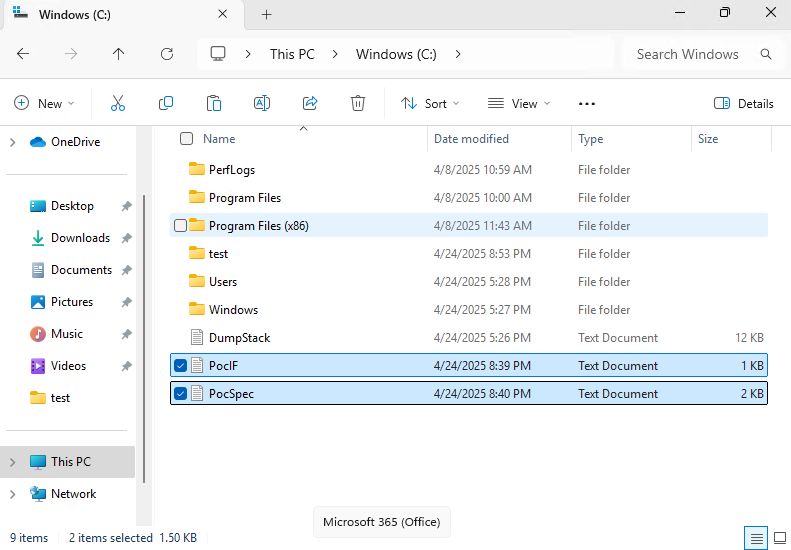Tick the Program Files (x86) checkbox
This screenshot has width=791, height=550.
coord(180,226)
